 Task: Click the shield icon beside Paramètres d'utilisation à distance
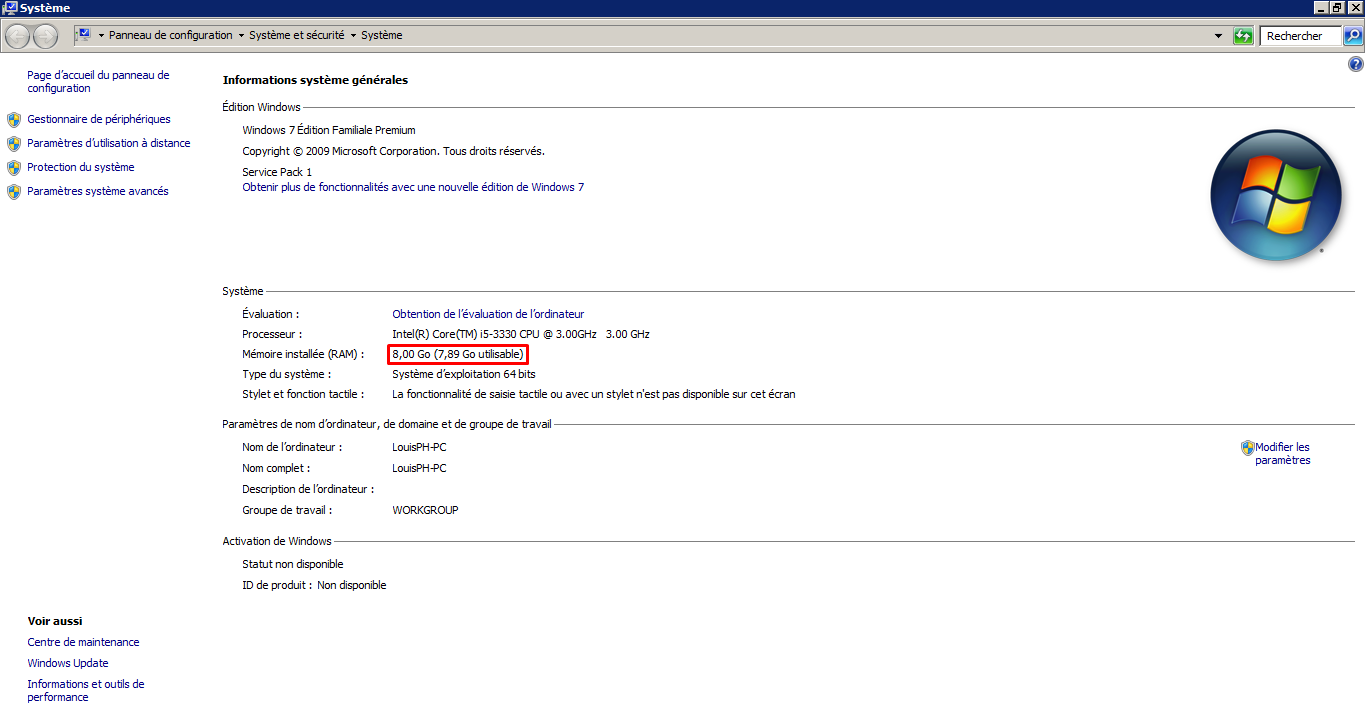pyautogui.click(x=14, y=143)
